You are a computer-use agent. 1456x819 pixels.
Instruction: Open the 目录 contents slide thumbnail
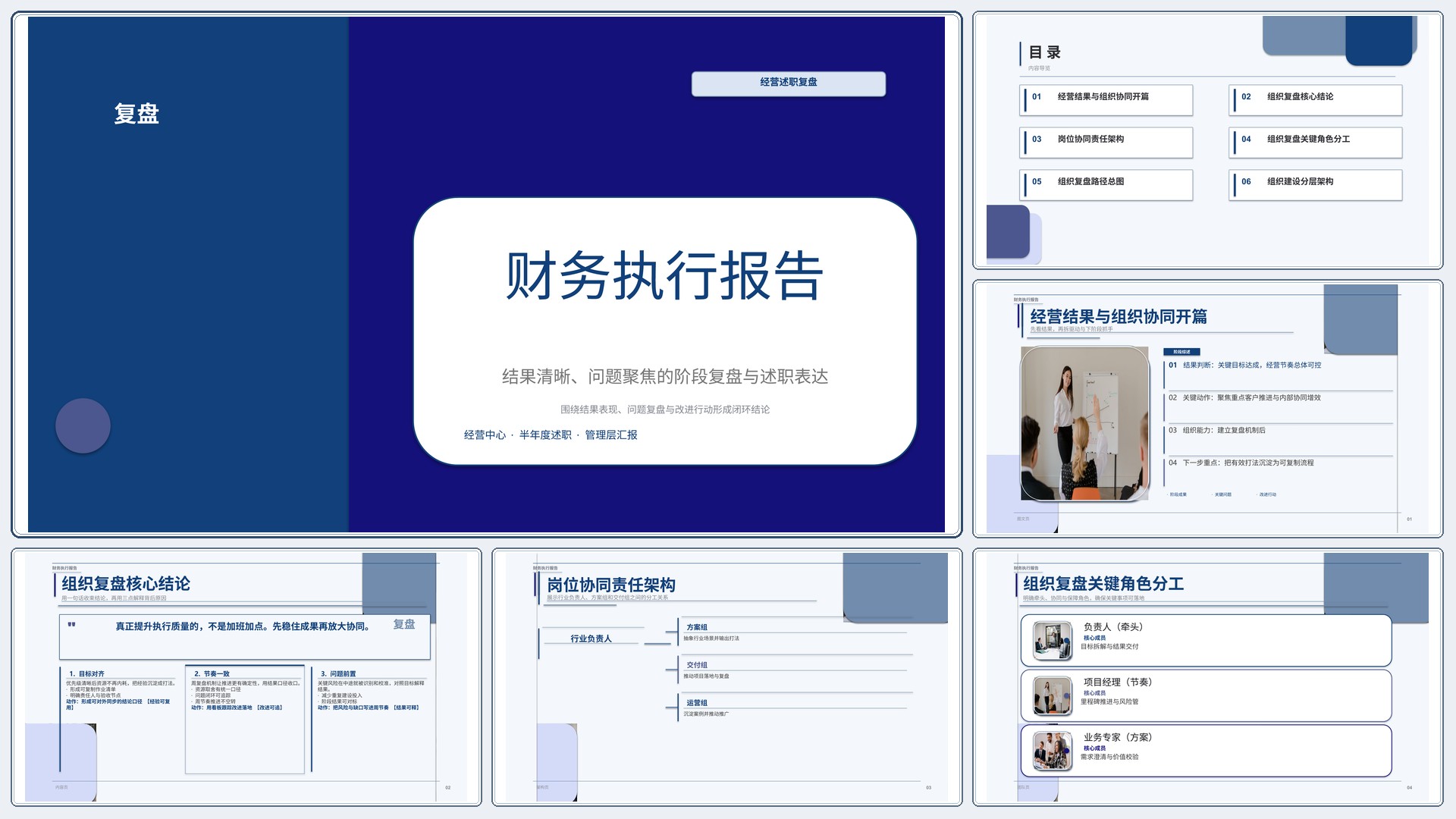click(1207, 140)
